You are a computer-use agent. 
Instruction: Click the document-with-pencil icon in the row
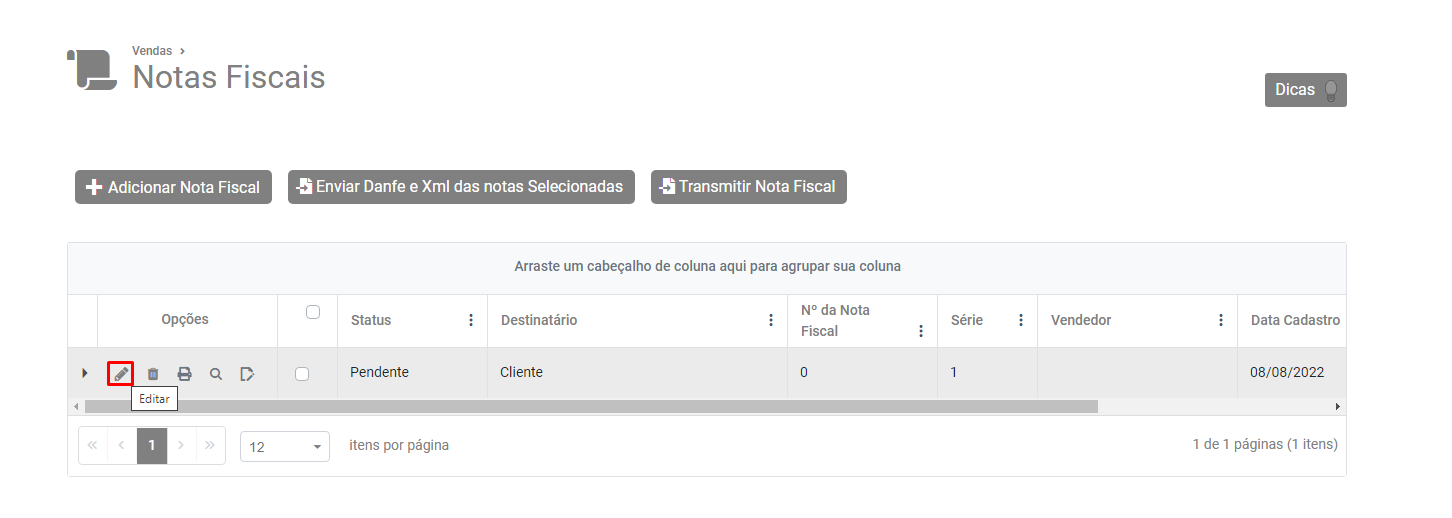[247, 373]
